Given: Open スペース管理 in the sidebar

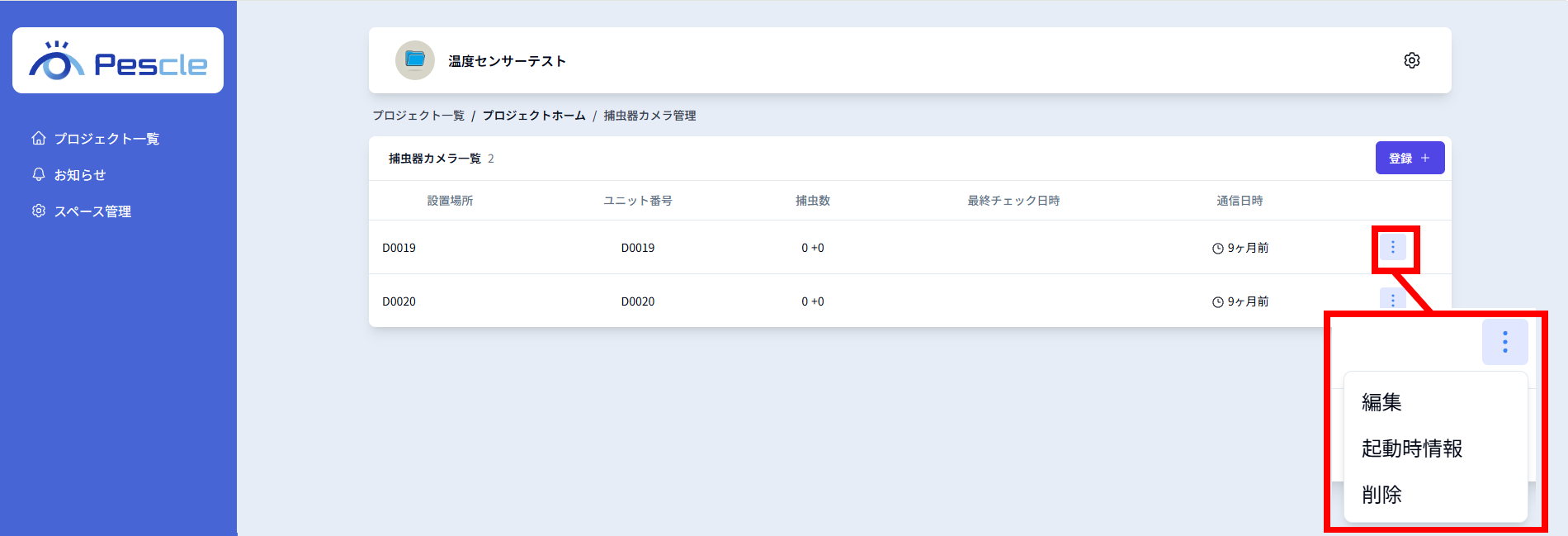Looking at the screenshot, I should pos(92,211).
